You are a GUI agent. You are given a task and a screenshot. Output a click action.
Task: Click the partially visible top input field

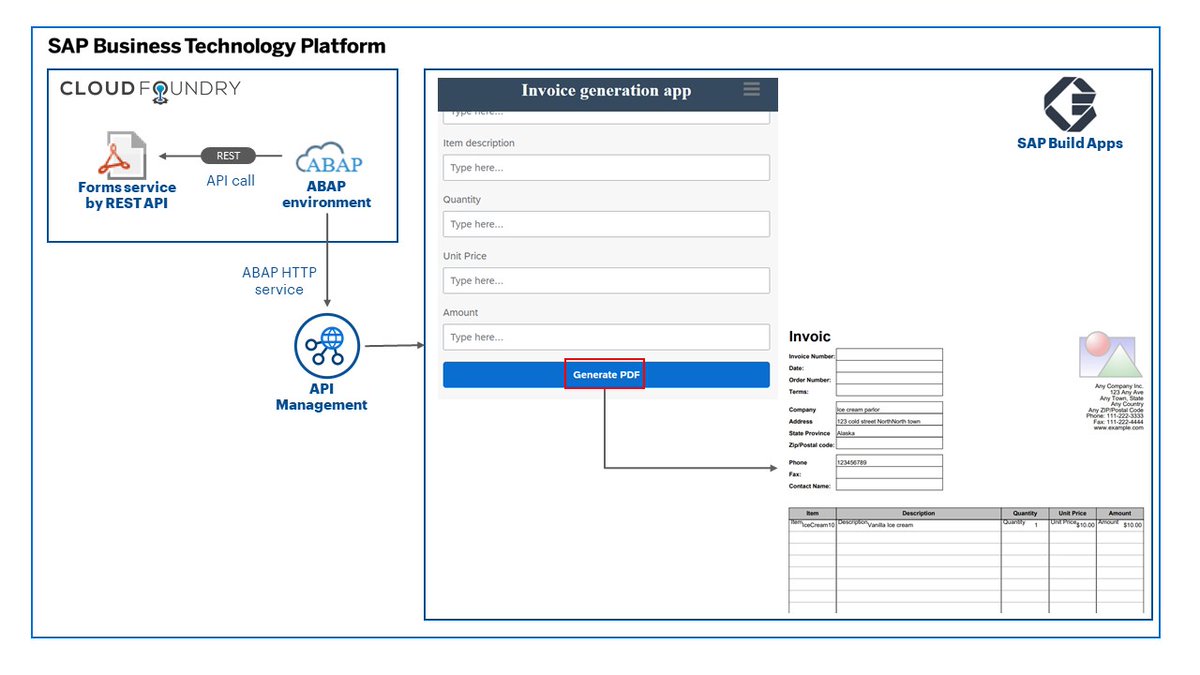[606, 117]
